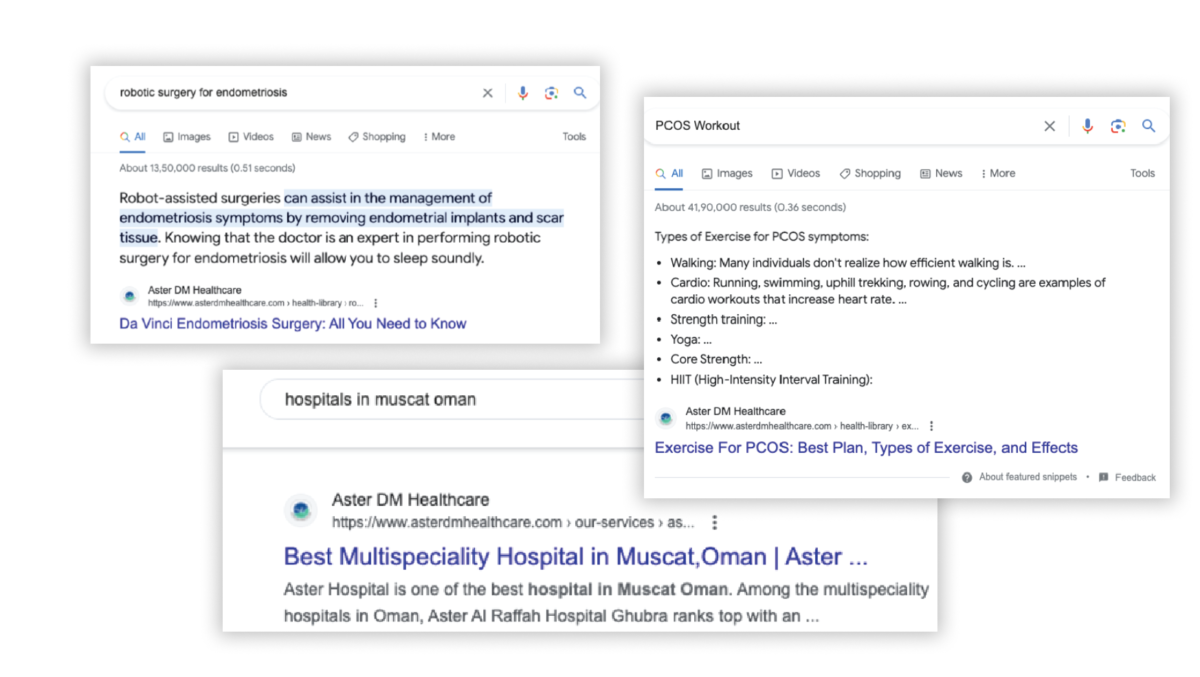
Task: Open Best Multispeciality Hospital in Muscat link
Action: point(576,556)
